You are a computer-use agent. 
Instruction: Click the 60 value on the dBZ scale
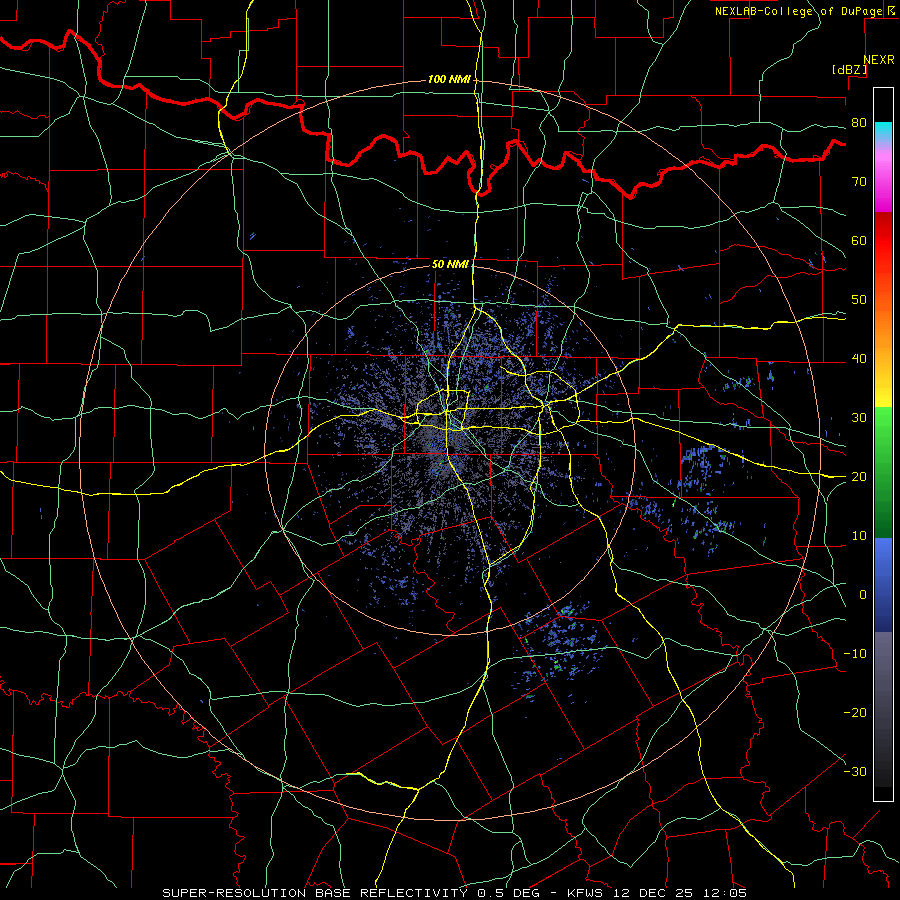pos(859,241)
